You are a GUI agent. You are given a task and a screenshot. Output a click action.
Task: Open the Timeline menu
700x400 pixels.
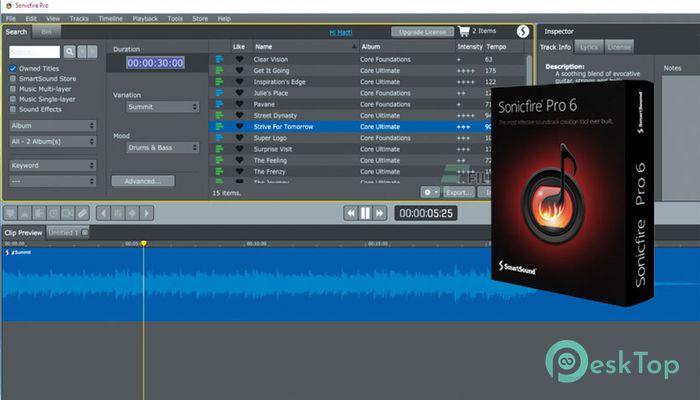click(x=110, y=19)
